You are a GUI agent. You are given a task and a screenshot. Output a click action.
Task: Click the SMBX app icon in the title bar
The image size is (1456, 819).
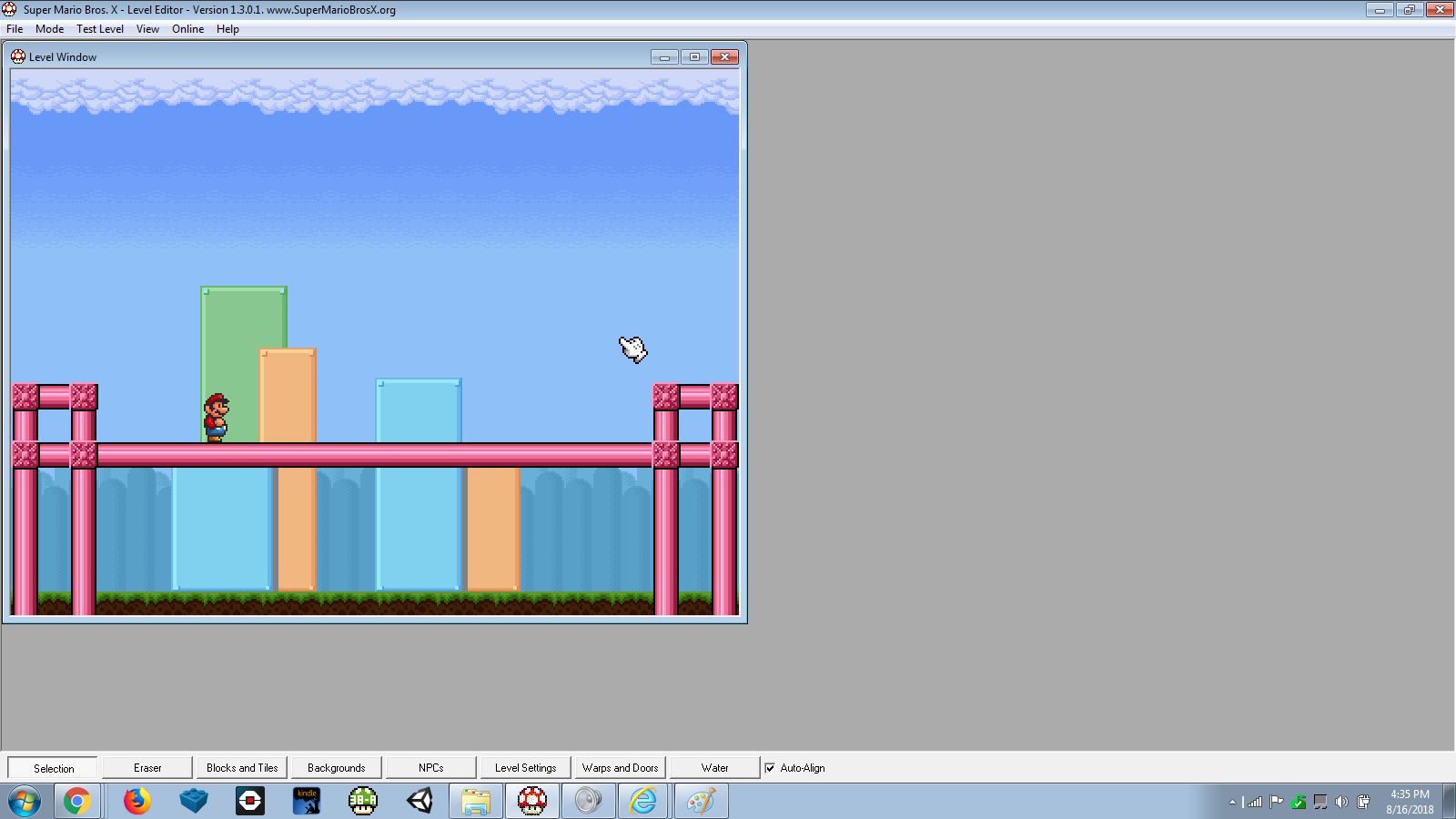click(x=9, y=9)
